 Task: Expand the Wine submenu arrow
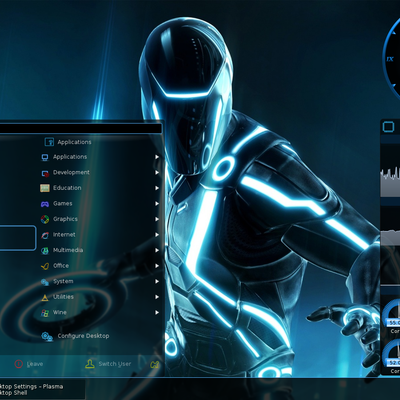pyautogui.click(x=157, y=313)
